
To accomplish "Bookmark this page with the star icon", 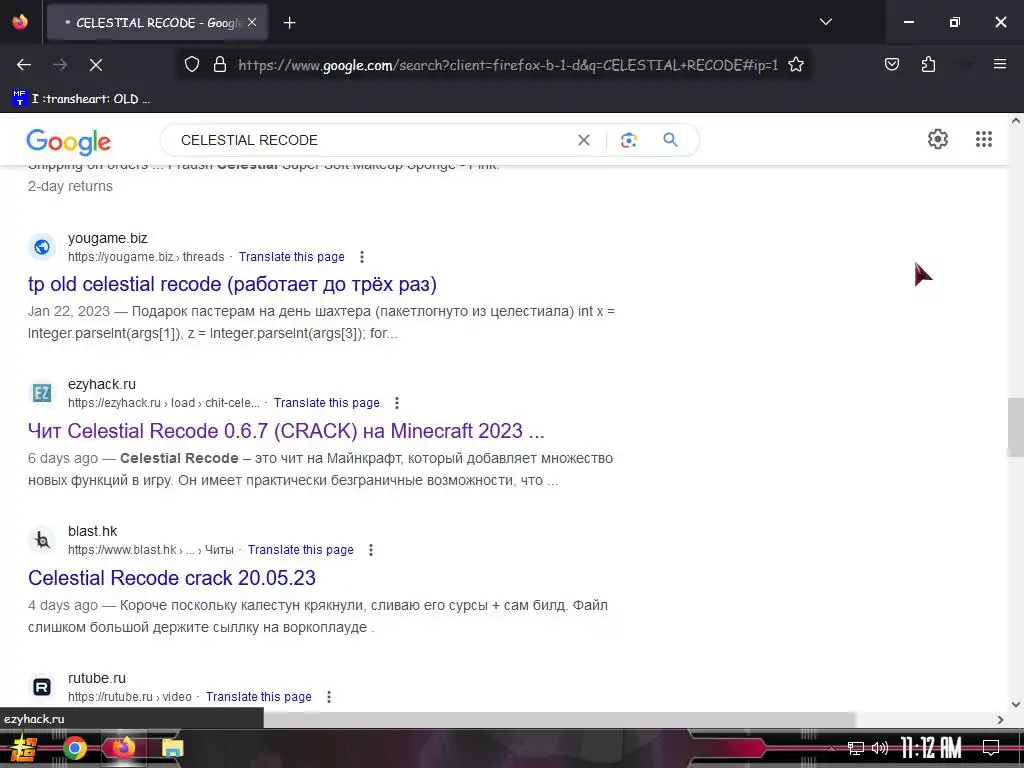I will pyautogui.click(x=795, y=65).
